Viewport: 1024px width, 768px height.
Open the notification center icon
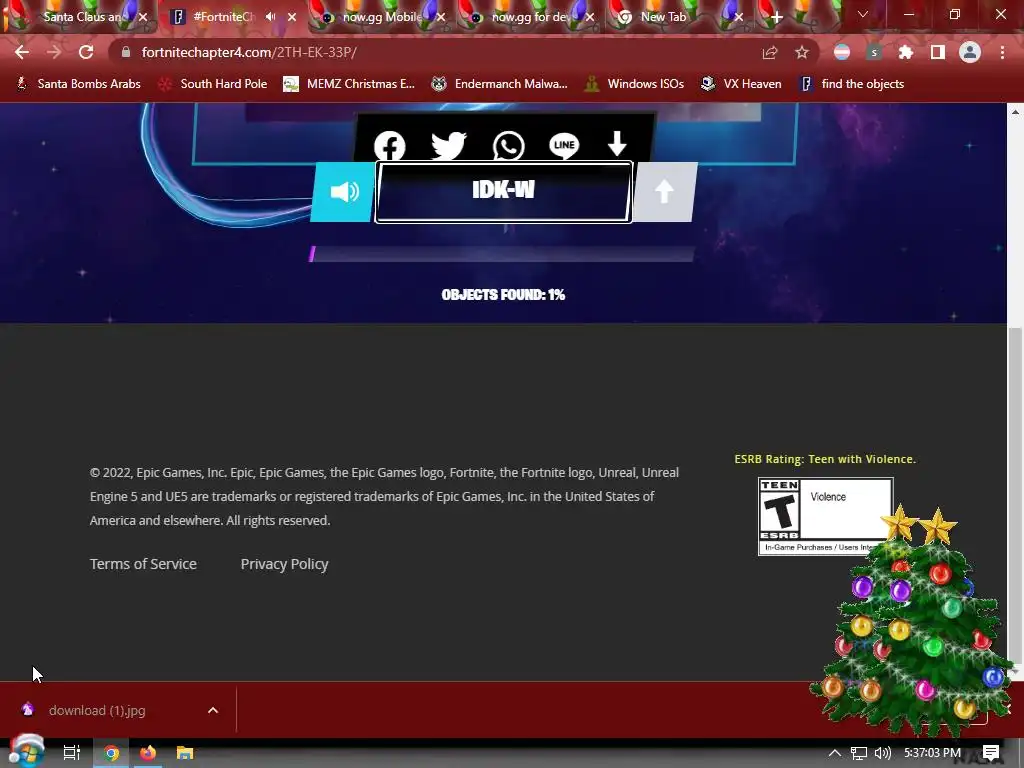tap(991, 752)
